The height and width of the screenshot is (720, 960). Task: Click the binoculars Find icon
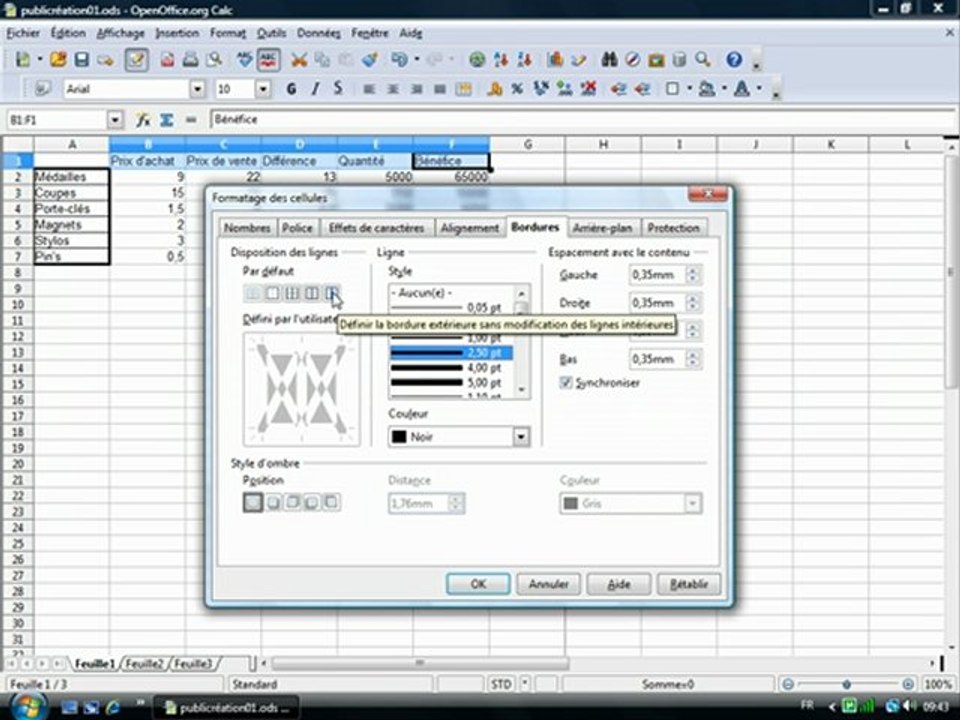tap(611, 60)
